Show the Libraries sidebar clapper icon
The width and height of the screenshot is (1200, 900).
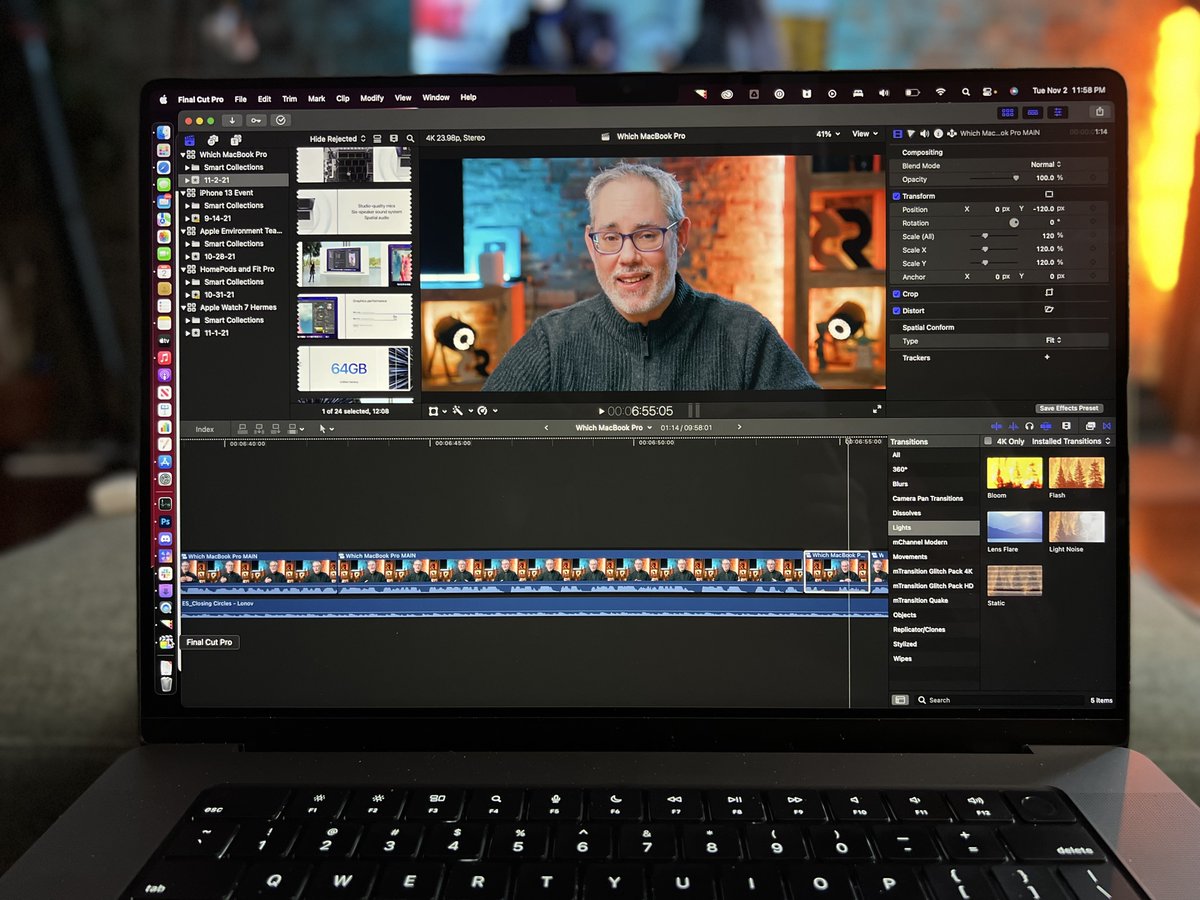pos(189,140)
